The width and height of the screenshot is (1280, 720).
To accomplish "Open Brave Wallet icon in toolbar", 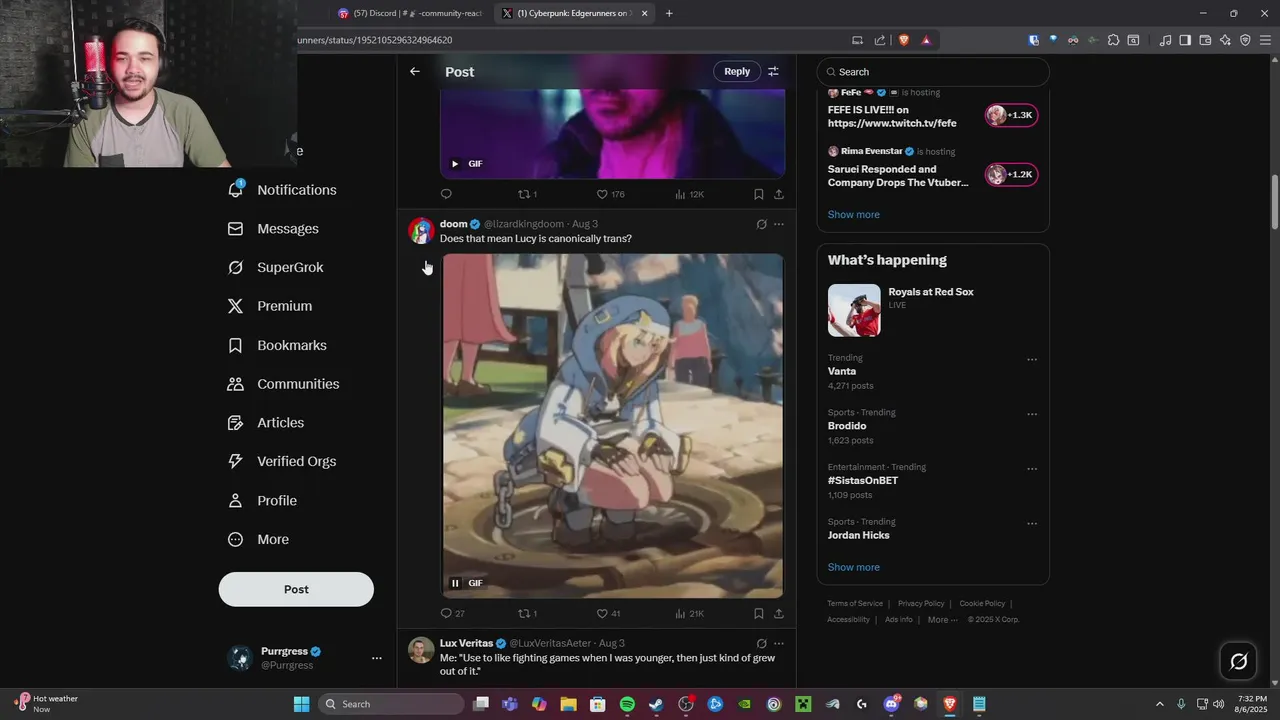I will 1205,40.
